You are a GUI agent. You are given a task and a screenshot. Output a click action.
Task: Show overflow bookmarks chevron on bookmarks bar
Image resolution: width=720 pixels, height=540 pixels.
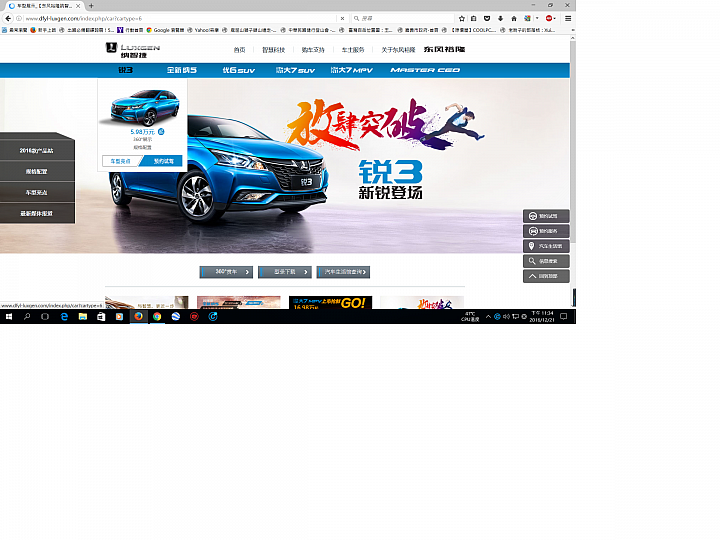573,30
